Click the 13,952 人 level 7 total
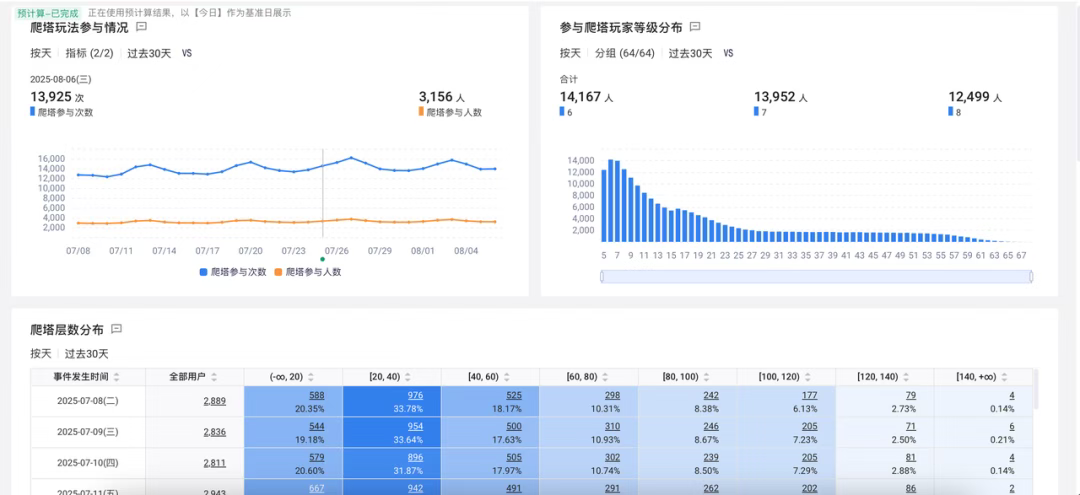Screen dimensions: 1080x495 pos(780,98)
